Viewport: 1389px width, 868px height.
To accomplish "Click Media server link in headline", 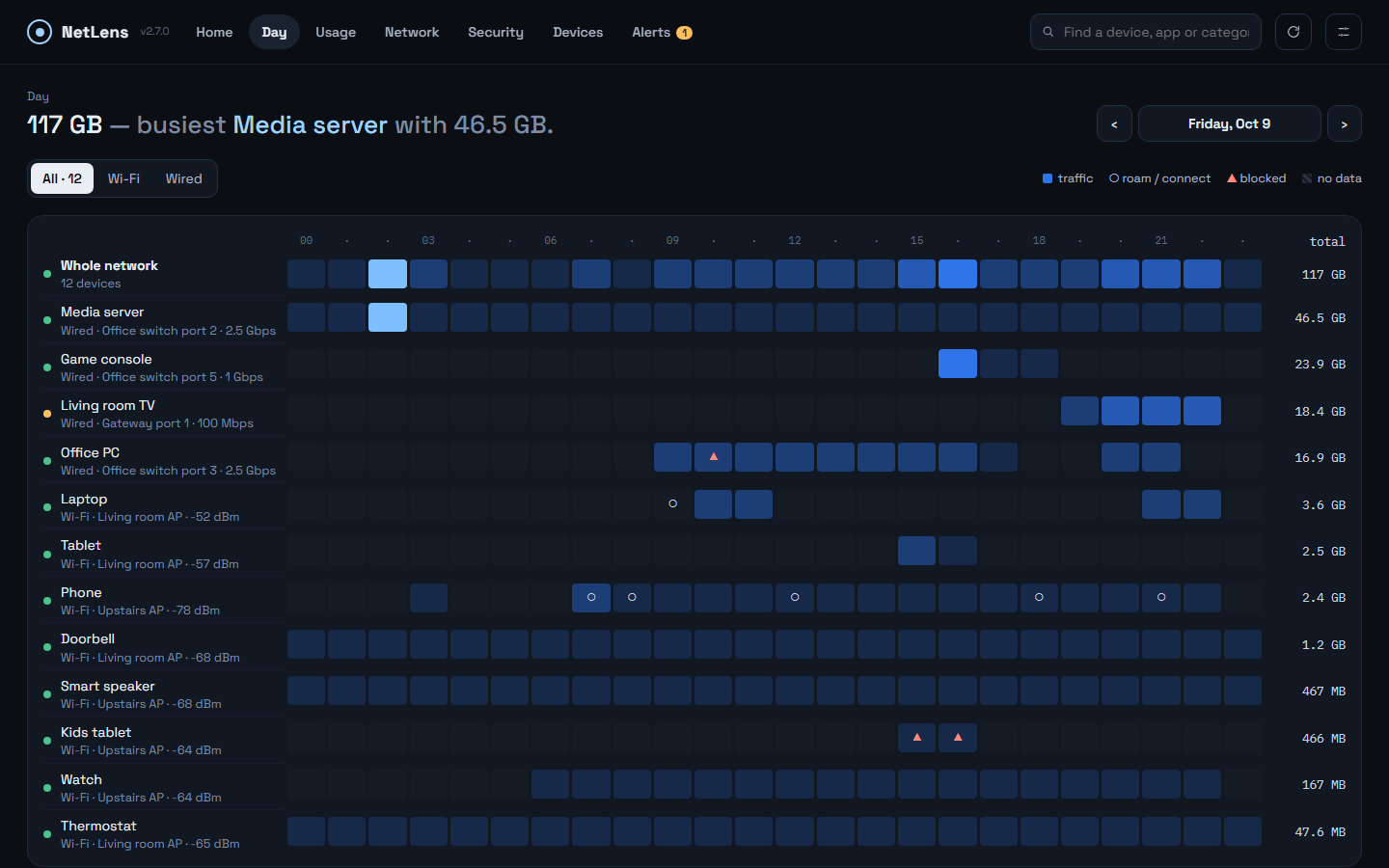I will coord(311,124).
